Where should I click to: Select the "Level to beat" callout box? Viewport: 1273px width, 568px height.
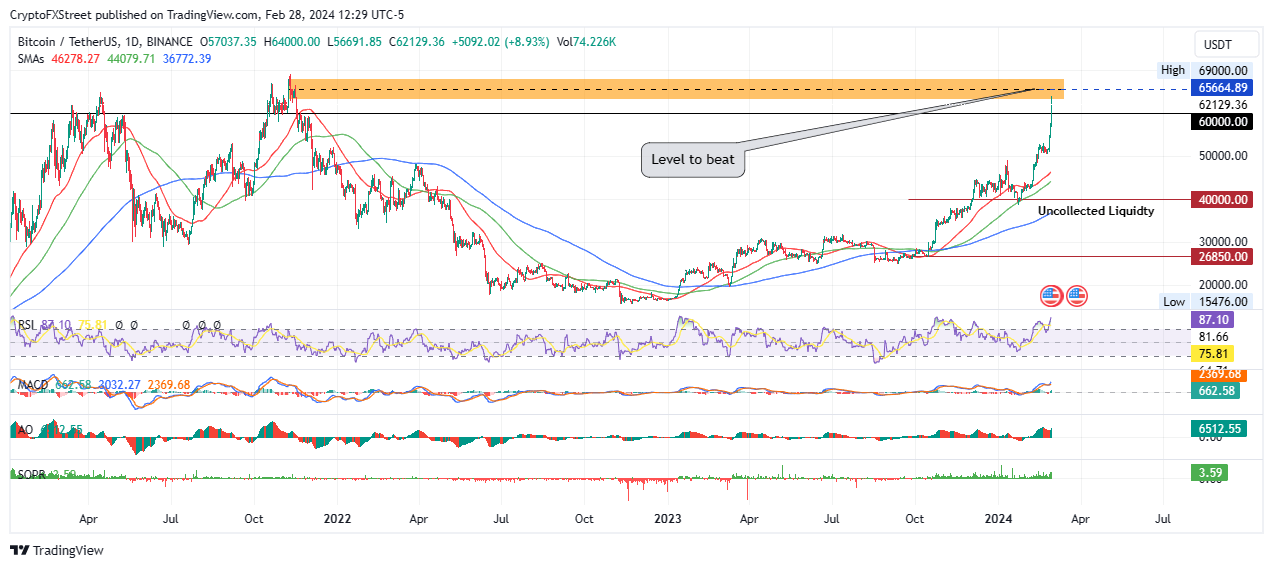click(693, 161)
